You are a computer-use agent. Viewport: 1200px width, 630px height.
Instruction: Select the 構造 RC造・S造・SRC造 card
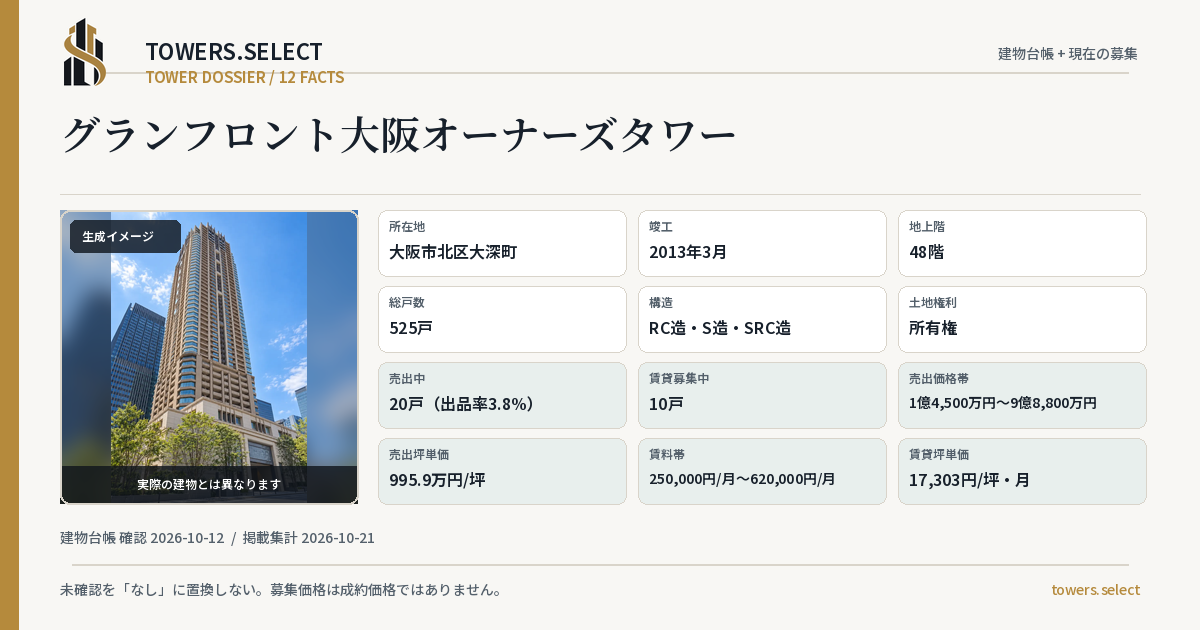click(762, 319)
